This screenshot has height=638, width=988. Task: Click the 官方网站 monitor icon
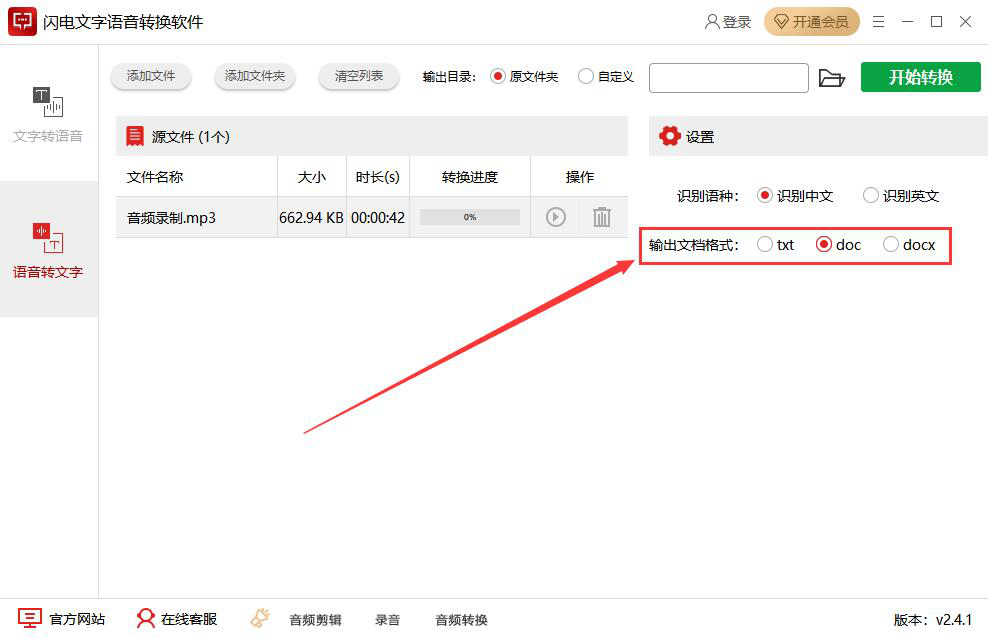(x=30, y=618)
